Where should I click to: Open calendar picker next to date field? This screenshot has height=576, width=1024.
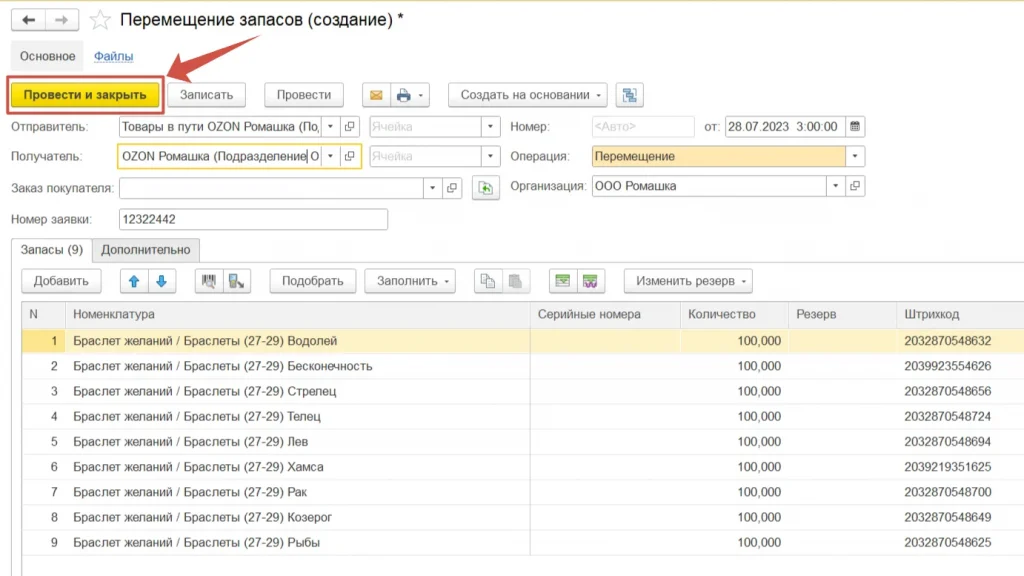pyautogui.click(x=855, y=127)
